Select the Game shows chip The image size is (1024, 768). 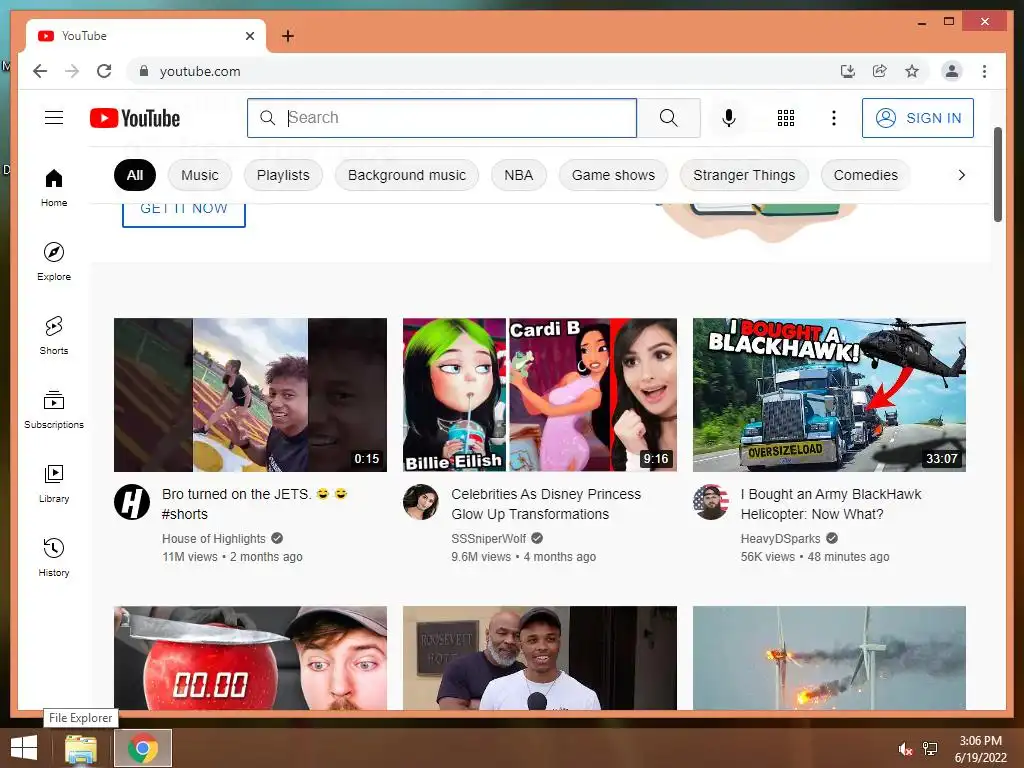613,175
